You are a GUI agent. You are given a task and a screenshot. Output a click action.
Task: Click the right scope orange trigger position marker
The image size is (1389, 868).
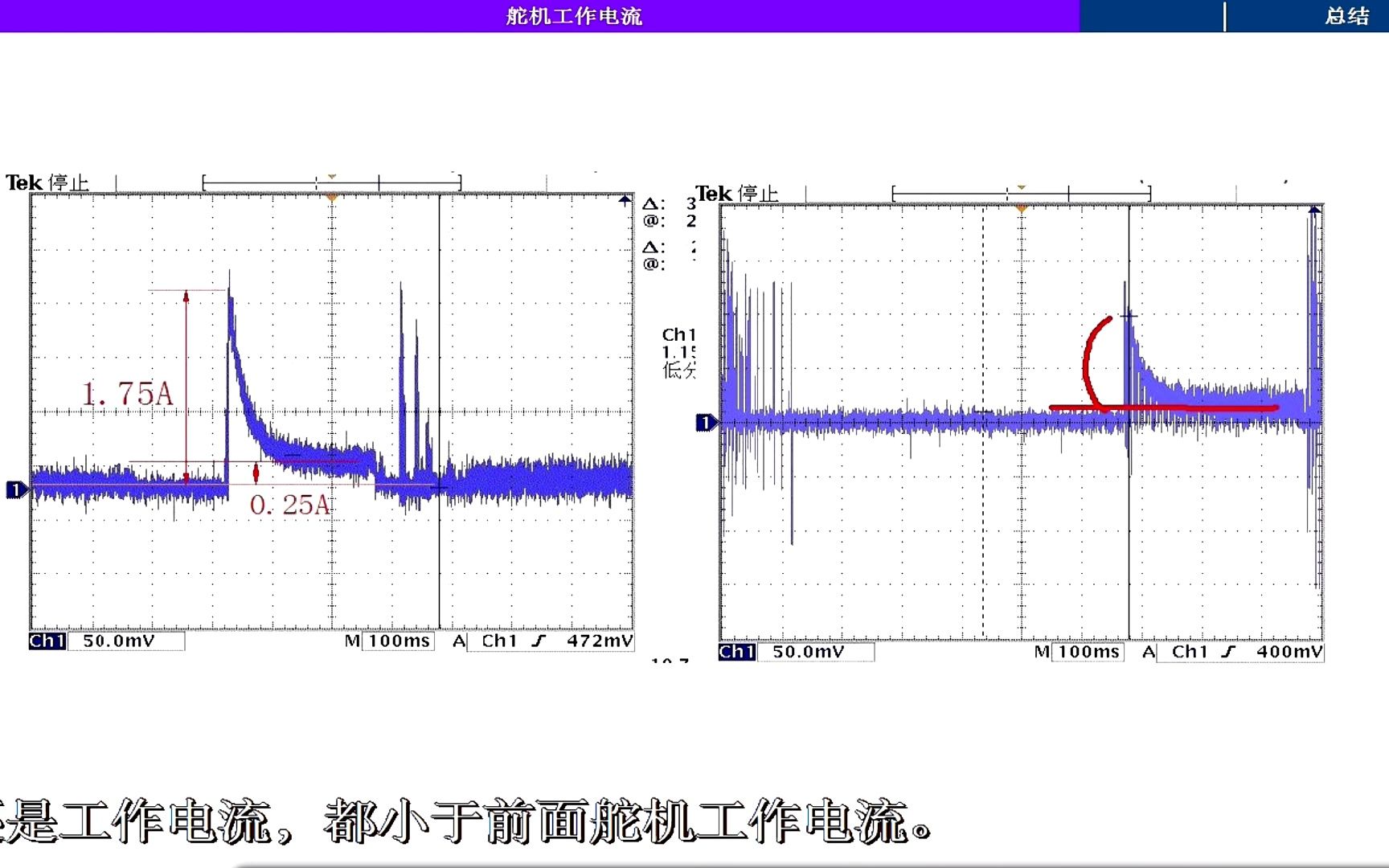[x=1021, y=208]
